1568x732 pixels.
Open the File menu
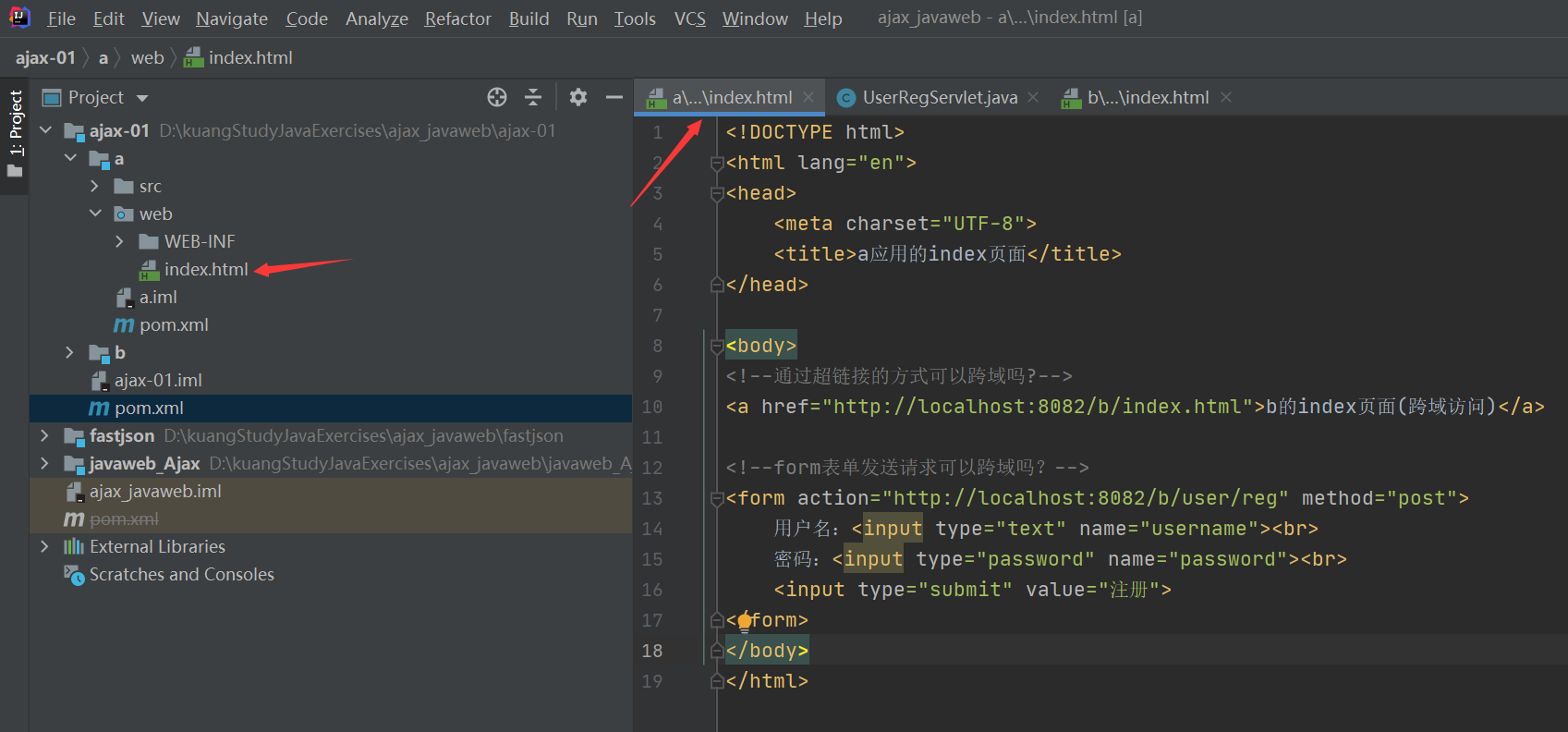coord(62,18)
